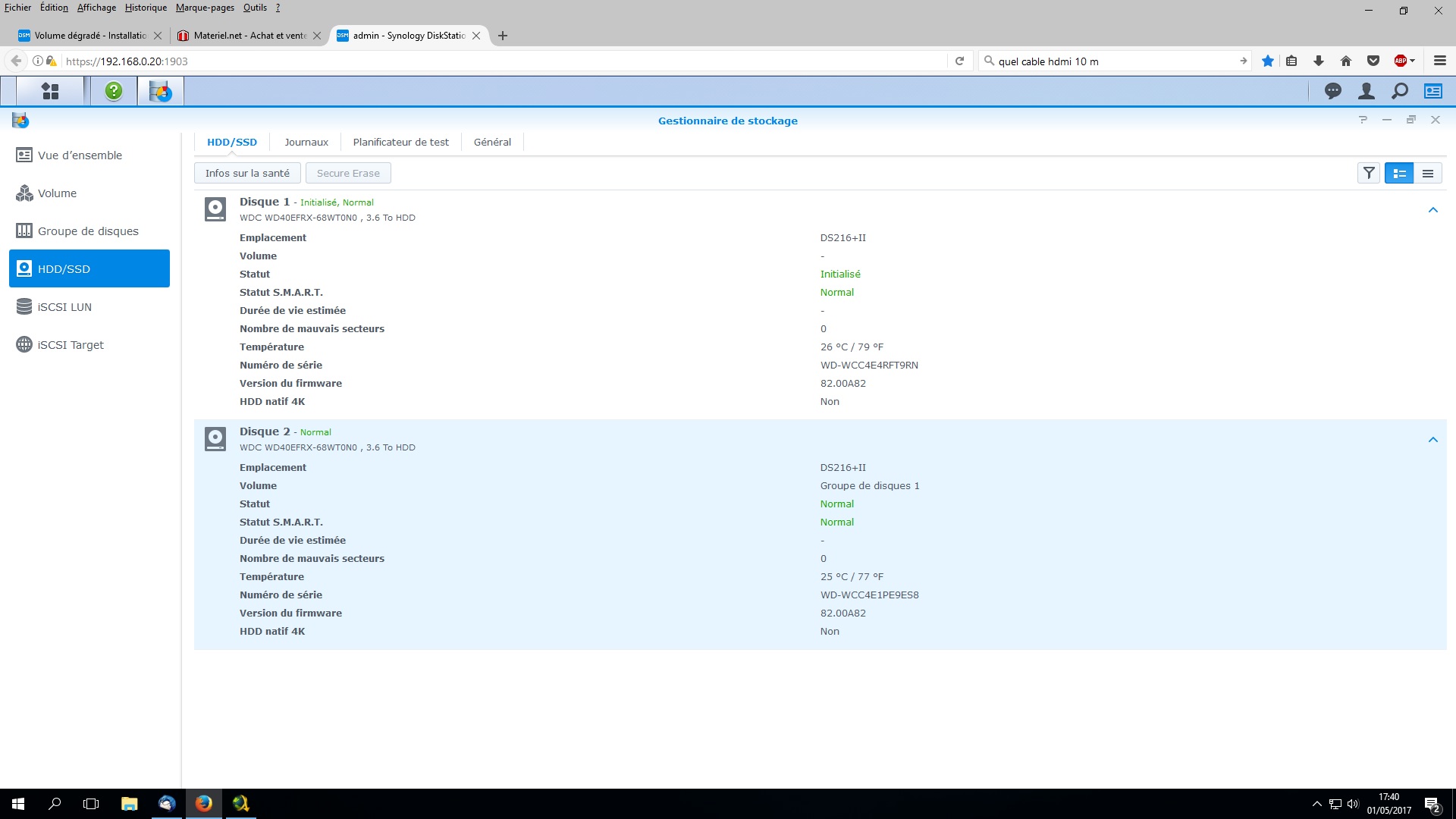Image resolution: width=1456 pixels, height=819 pixels.
Task: Switch to detailed list view toggle
Action: [1399, 174]
